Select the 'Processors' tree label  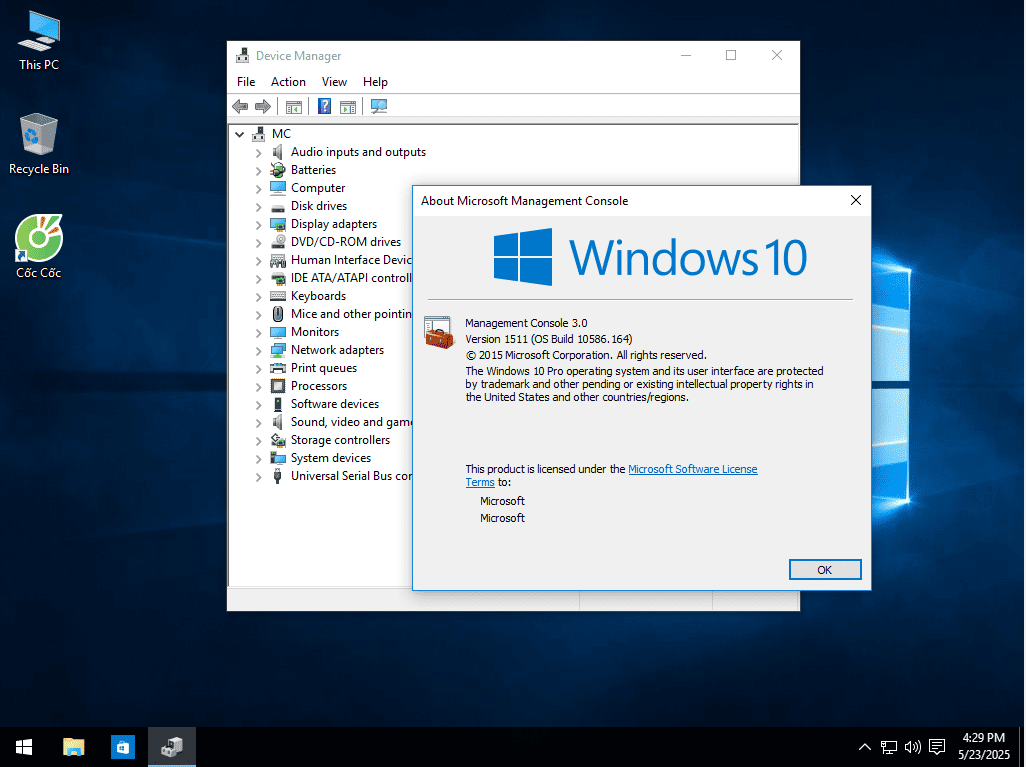point(319,386)
